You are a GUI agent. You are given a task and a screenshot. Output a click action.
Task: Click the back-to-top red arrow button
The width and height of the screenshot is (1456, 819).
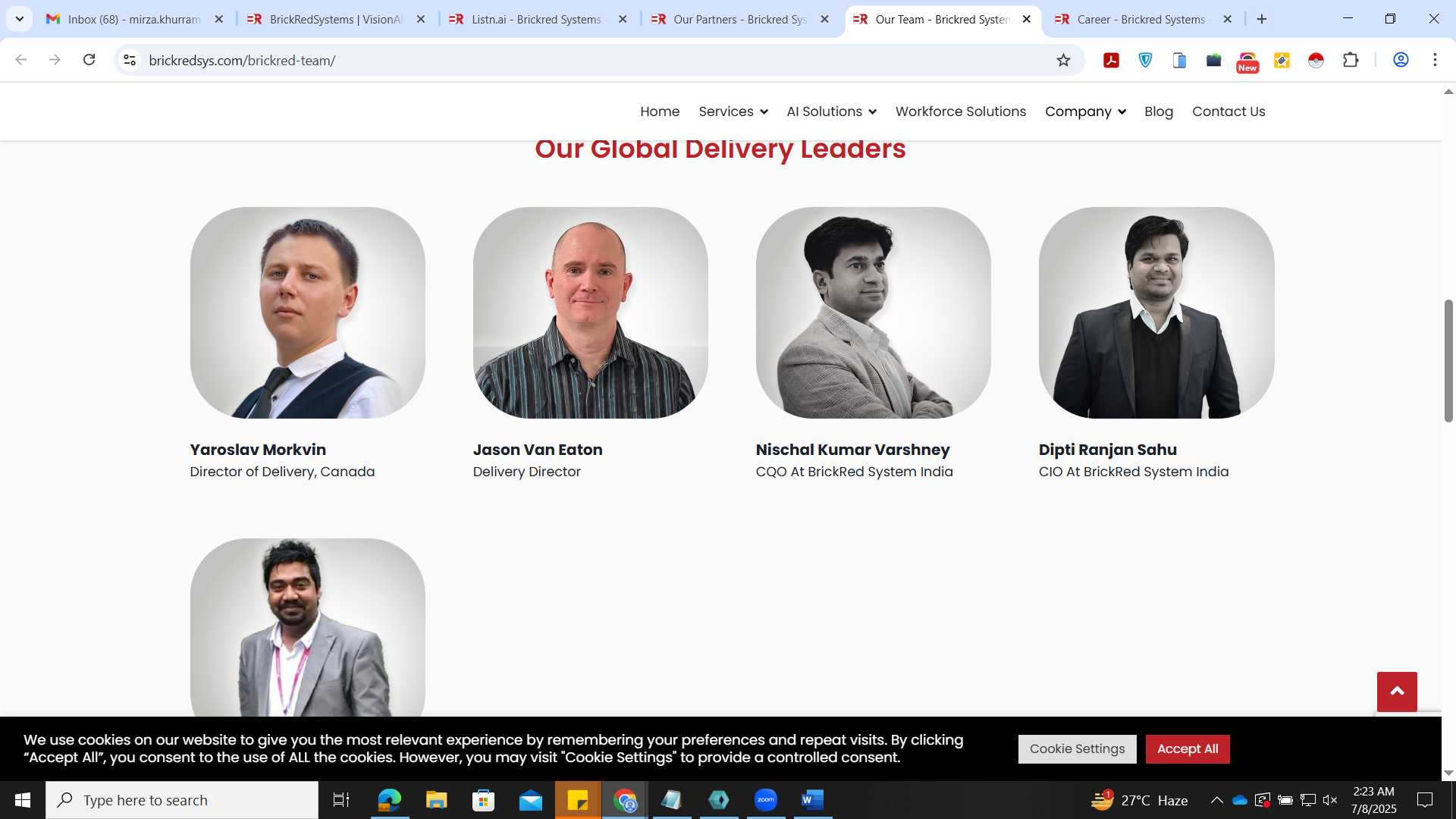pos(1397,692)
